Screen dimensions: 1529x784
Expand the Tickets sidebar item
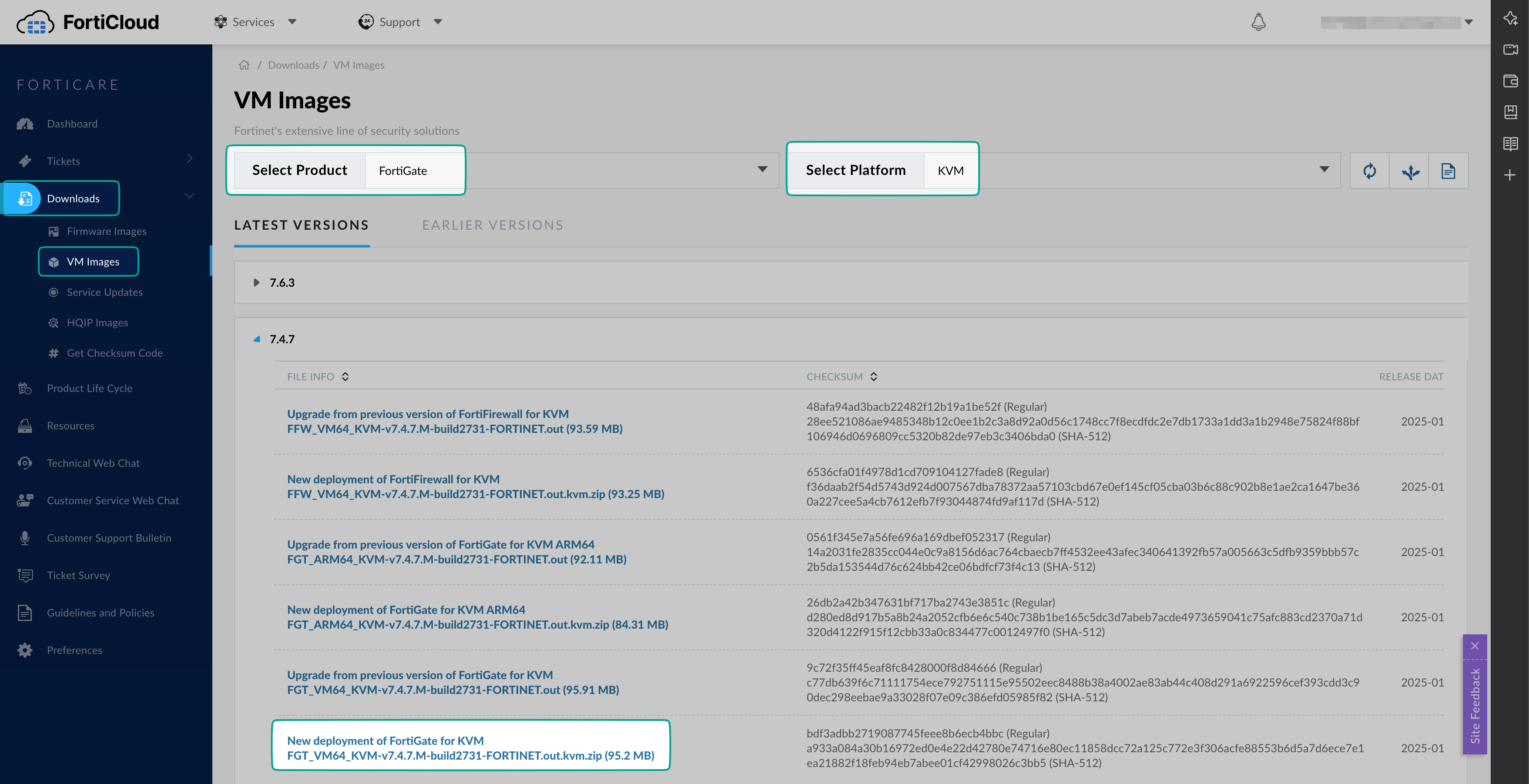[189, 159]
